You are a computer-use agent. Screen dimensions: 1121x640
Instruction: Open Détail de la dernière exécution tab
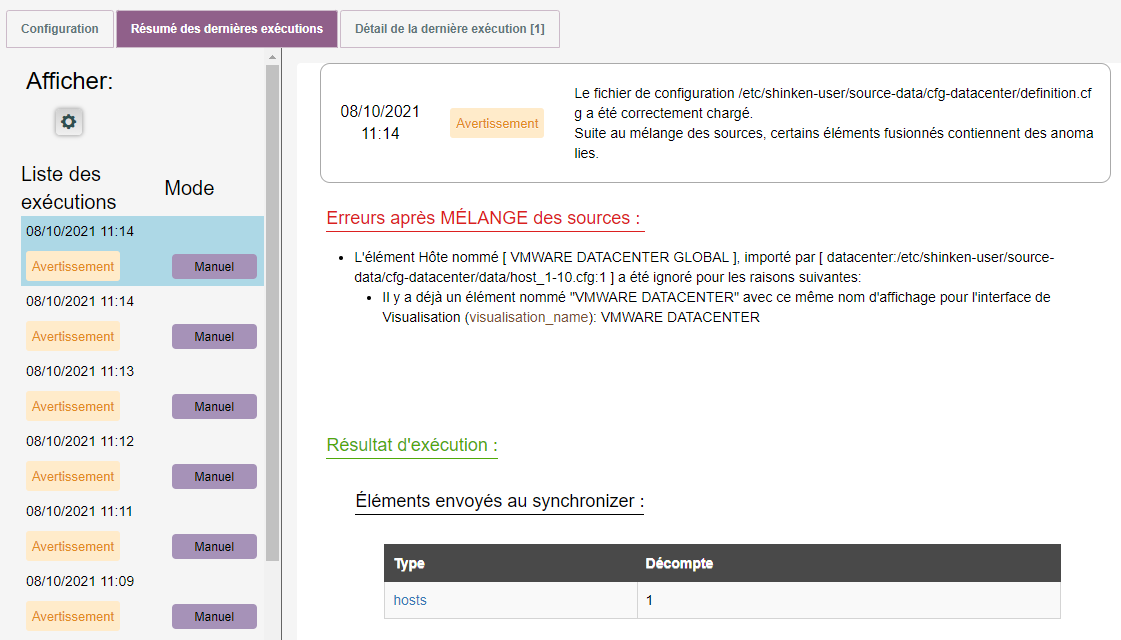pos(449,29)
